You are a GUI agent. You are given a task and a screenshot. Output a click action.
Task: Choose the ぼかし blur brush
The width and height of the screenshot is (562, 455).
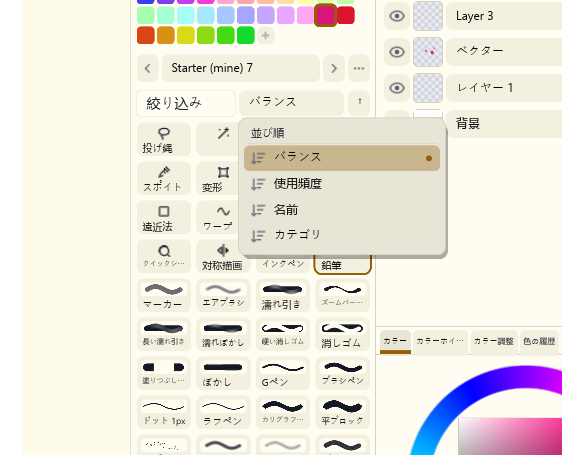[223, 374]
